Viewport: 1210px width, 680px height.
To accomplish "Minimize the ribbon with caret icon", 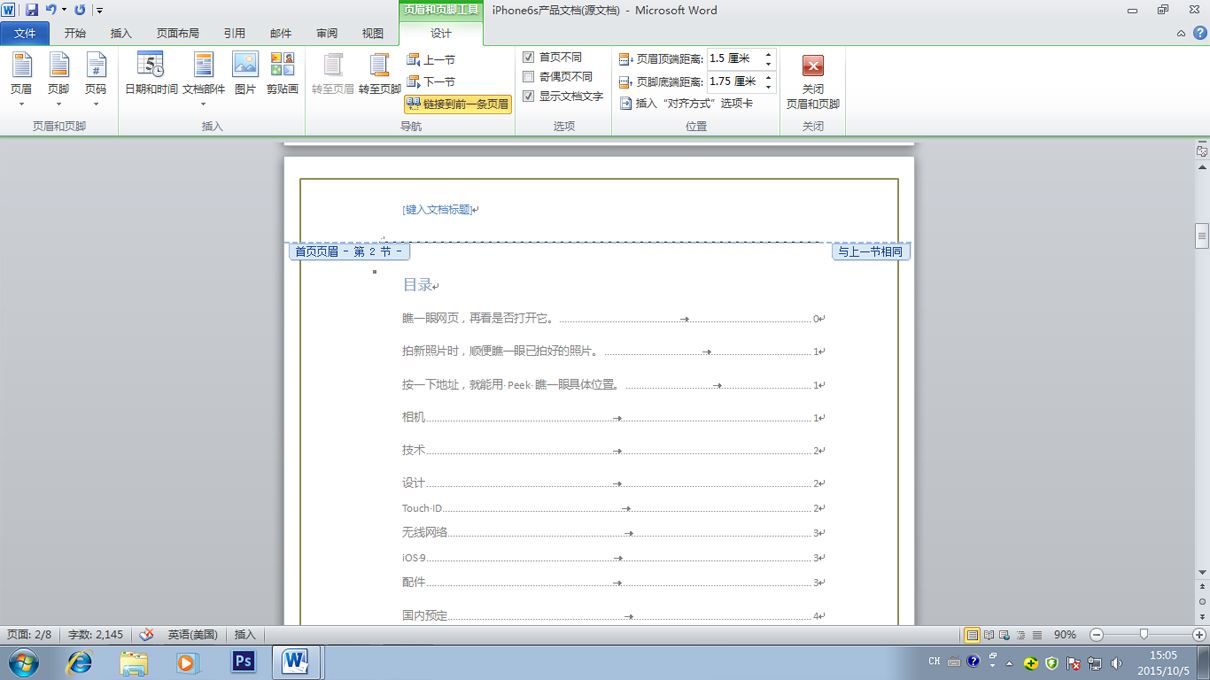I will pyautogui.click(x=1181, y=33).
